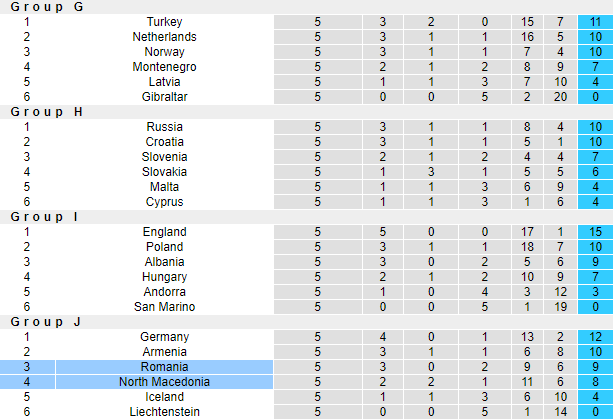Click the Group G header

[47, 7]
